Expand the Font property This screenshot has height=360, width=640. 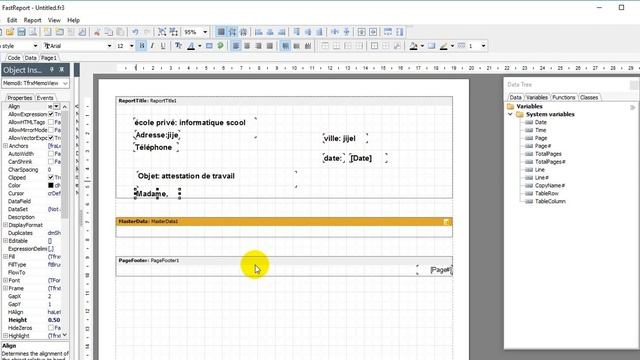[x=5, y=280]
